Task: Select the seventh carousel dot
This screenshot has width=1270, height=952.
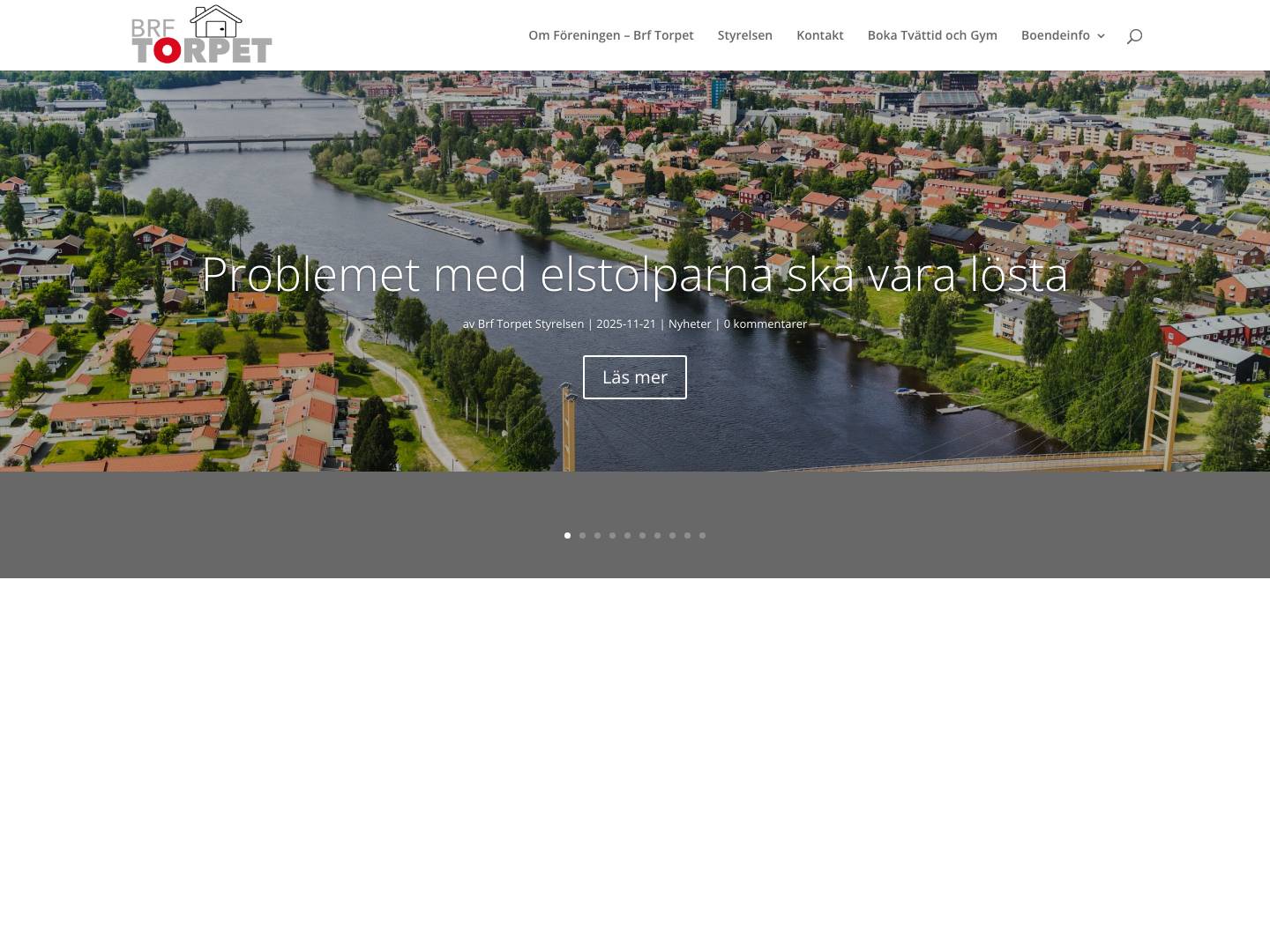Action: point(657,535)
